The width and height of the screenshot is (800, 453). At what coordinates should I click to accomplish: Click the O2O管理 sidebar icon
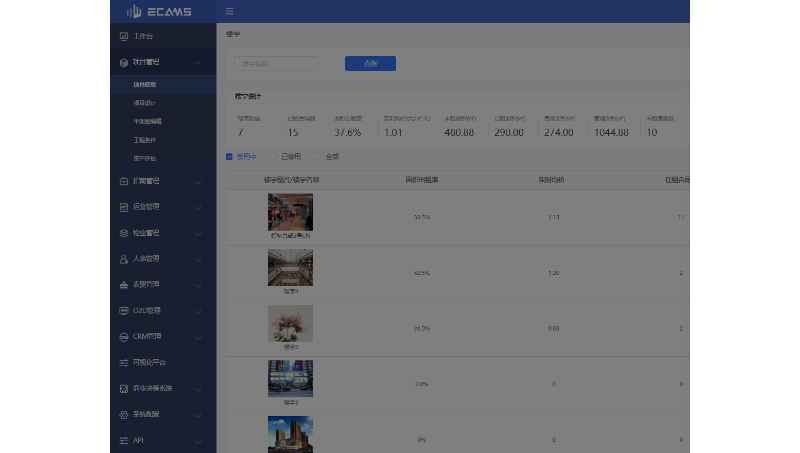[124, 310]
